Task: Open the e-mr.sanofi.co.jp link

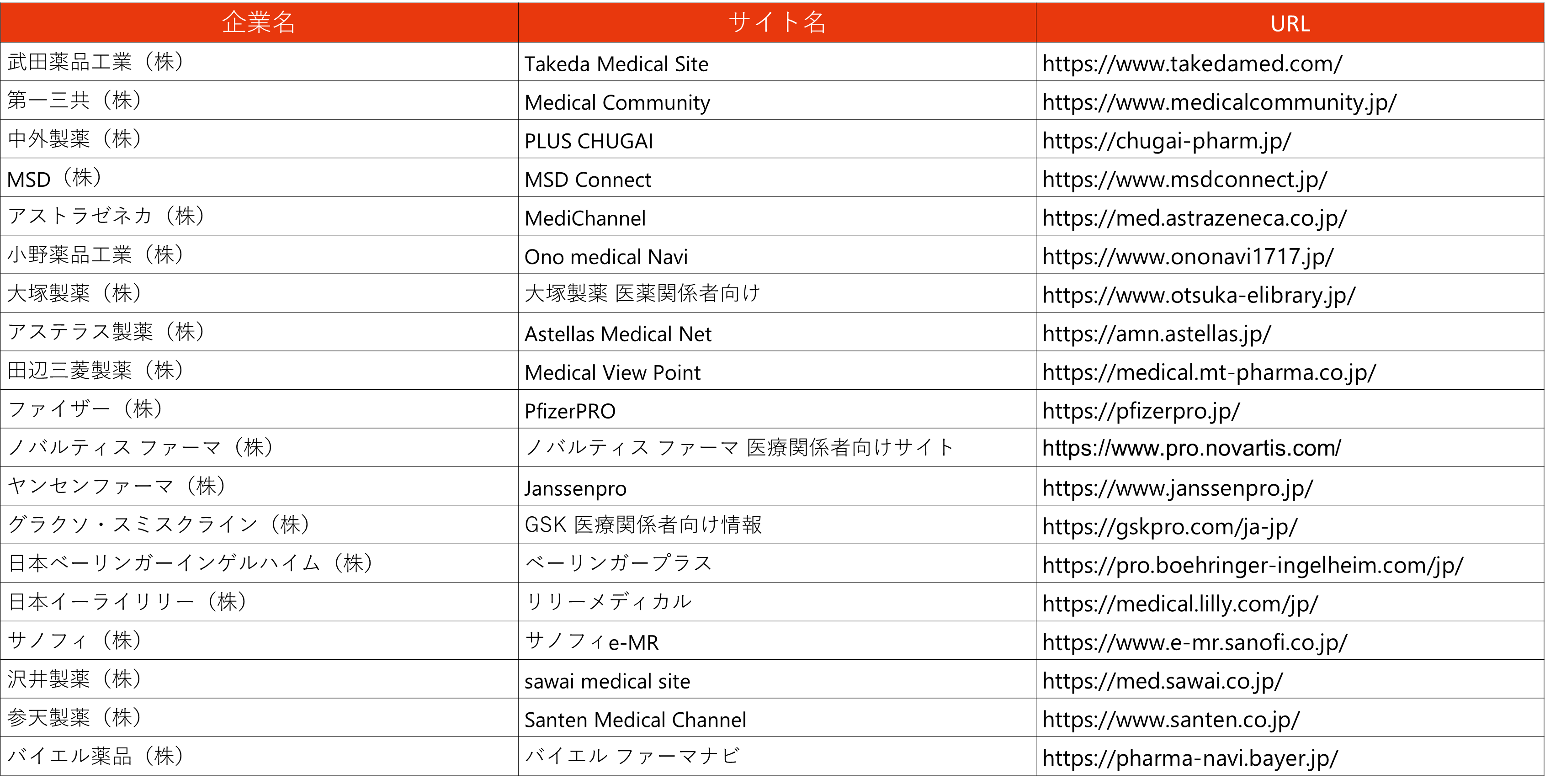Action: pos(1194,642)
